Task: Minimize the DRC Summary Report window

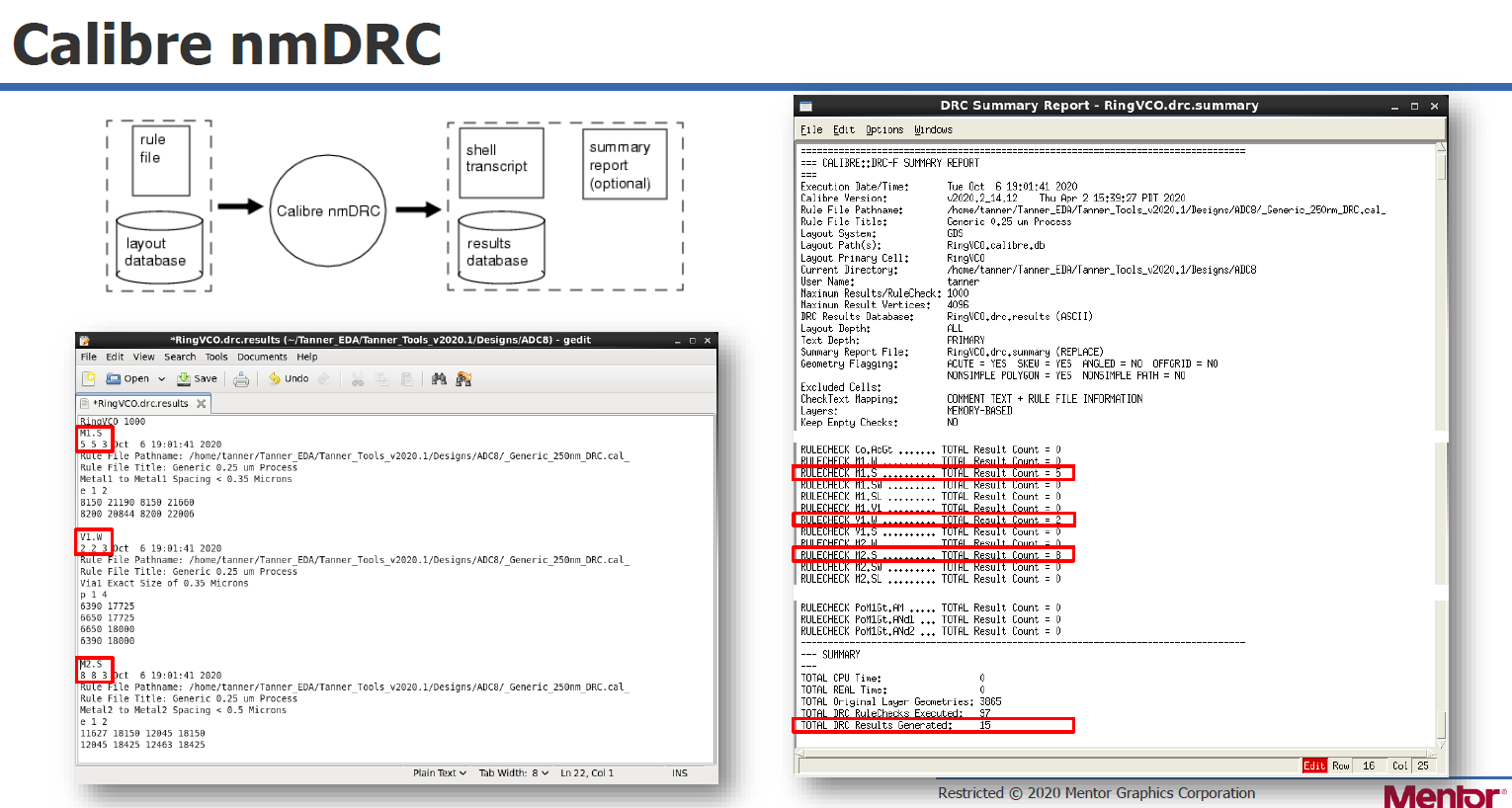Action: point(1395,106)
